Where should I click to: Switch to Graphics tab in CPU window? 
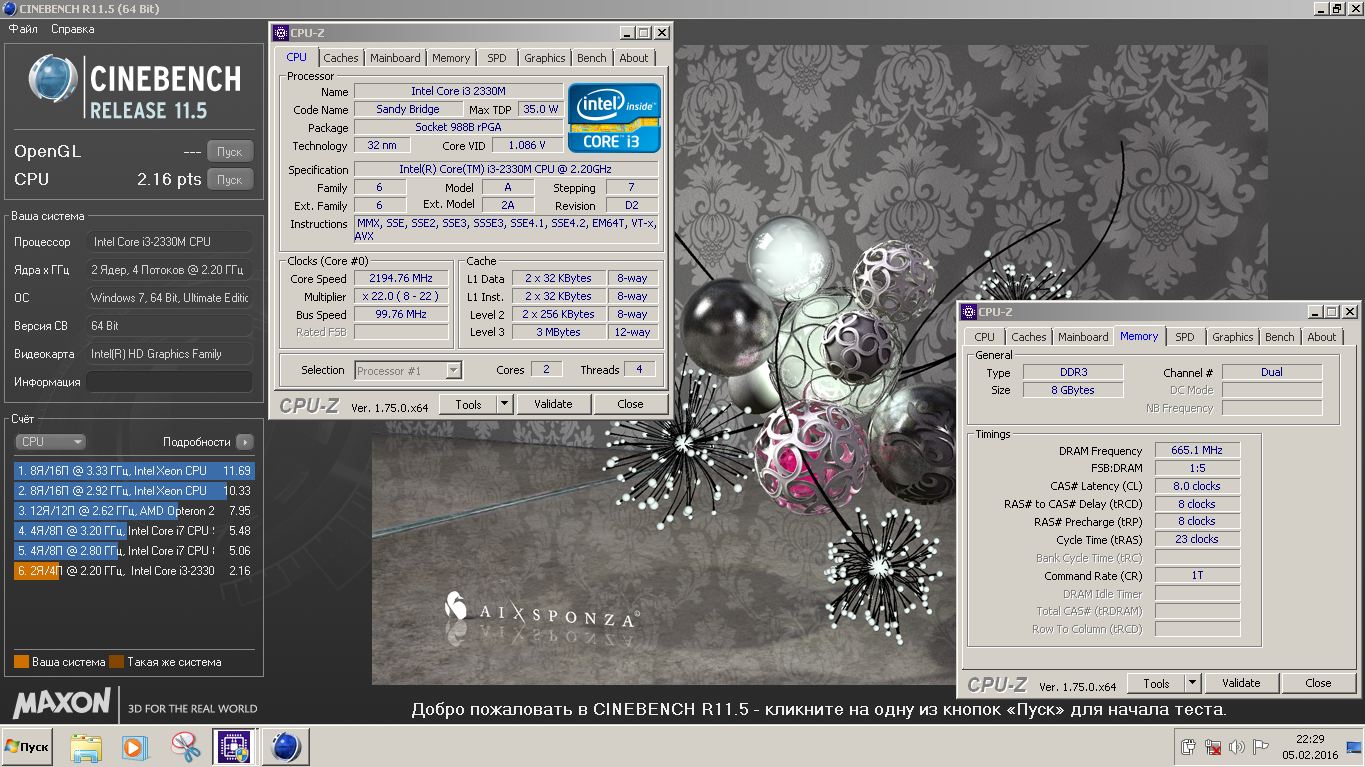(545, 58)
